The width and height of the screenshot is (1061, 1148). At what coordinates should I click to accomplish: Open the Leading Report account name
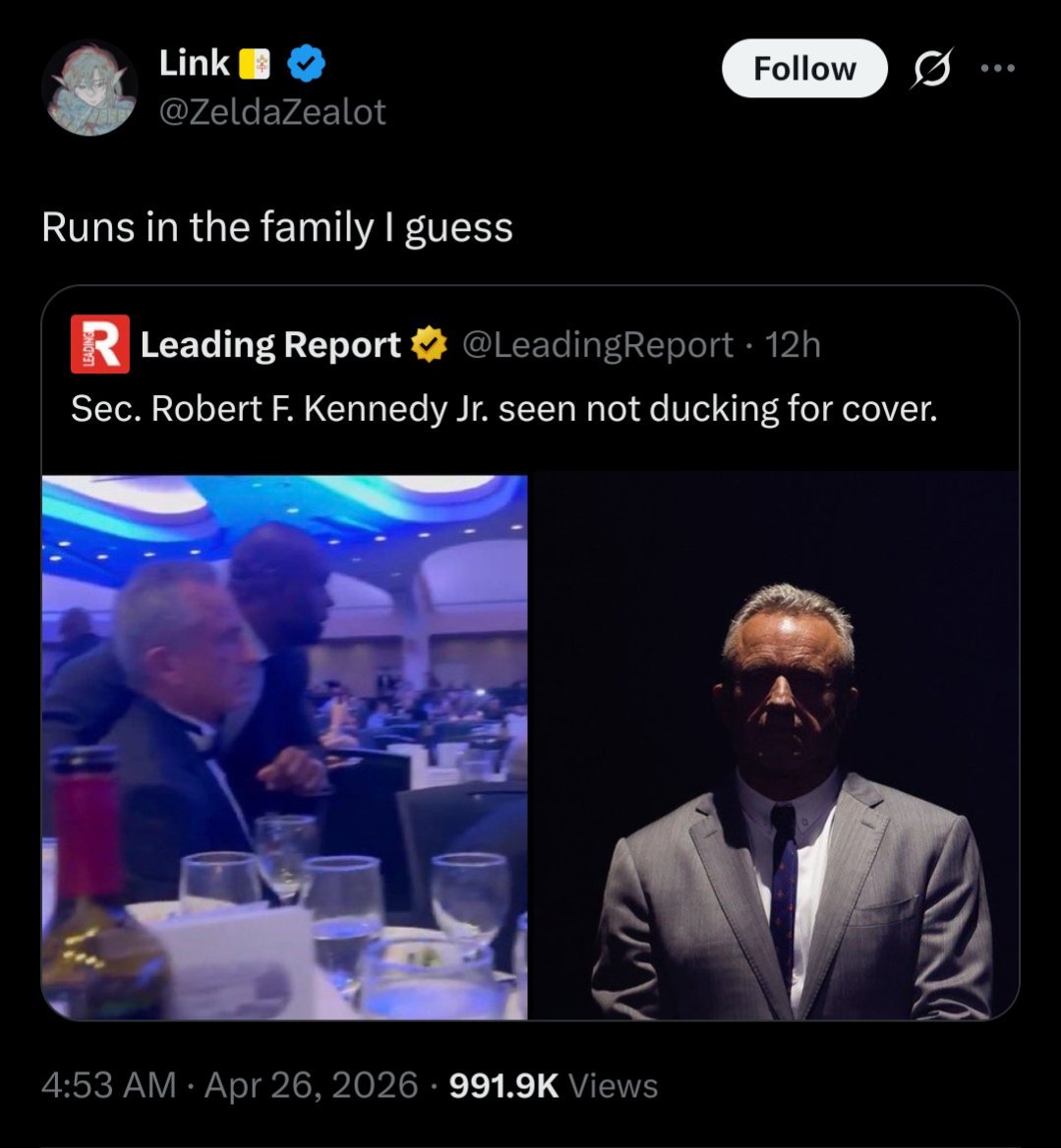(x=270, y=345)
